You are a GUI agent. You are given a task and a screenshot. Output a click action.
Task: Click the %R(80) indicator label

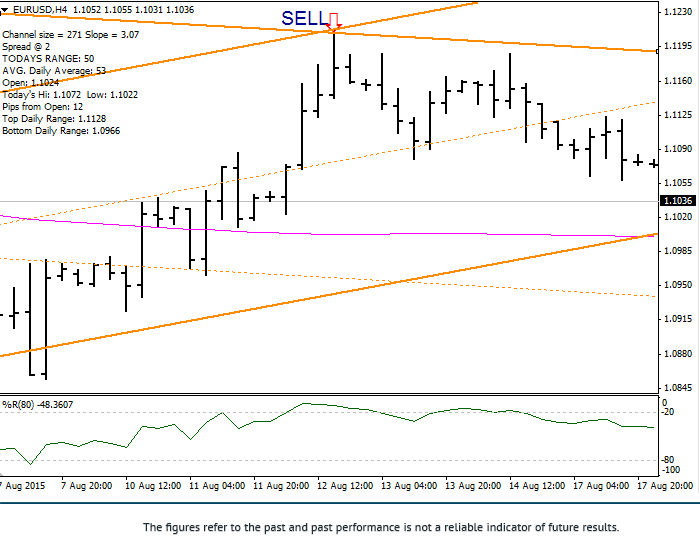38,404
